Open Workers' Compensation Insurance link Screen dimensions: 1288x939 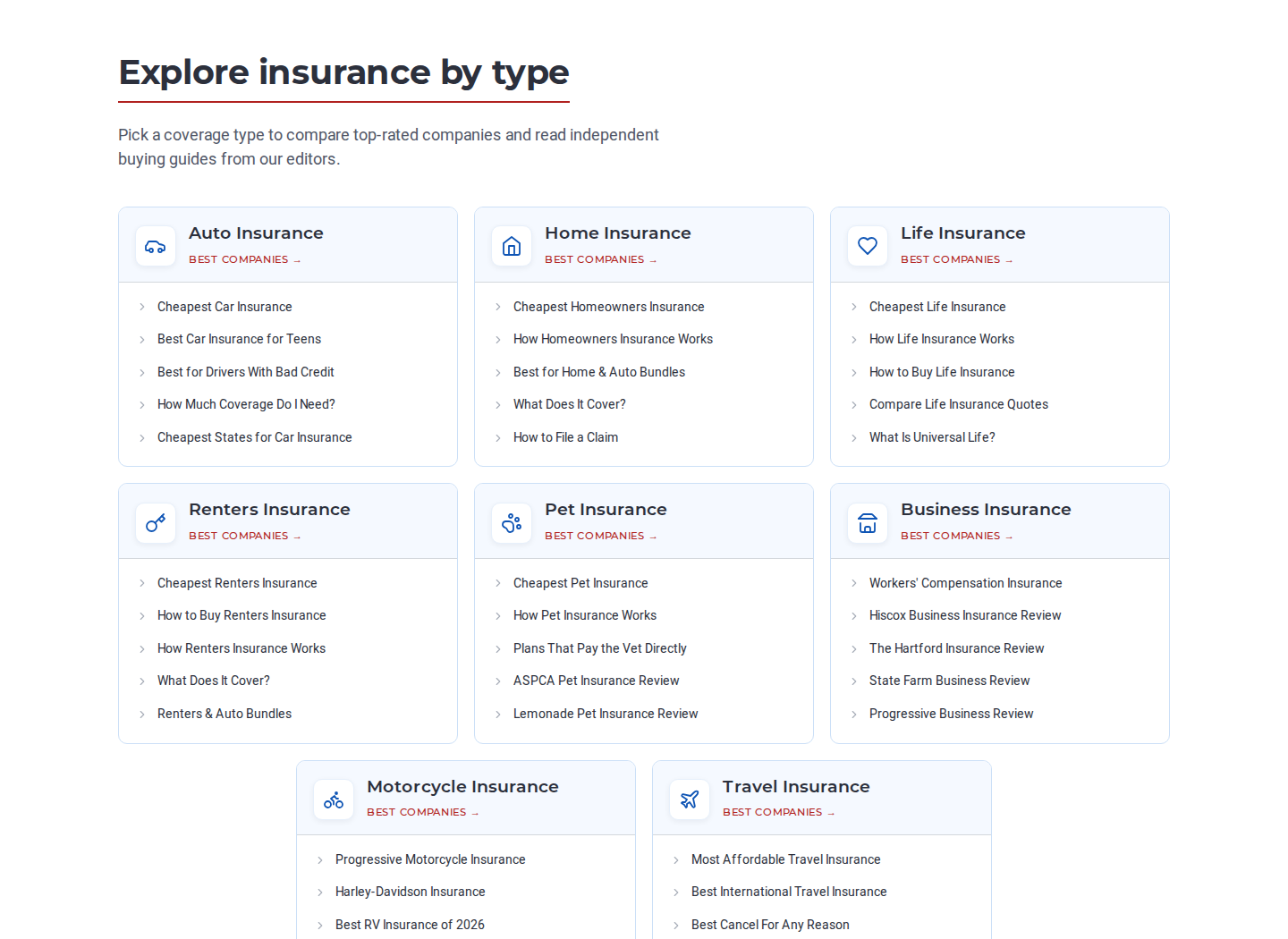[x=965, y=583]
